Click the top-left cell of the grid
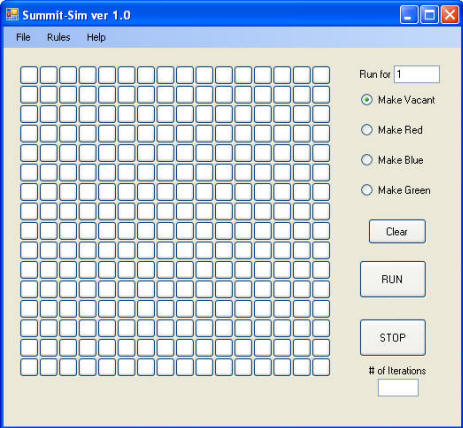The image size is (463, 428). [x=29, y=75]
